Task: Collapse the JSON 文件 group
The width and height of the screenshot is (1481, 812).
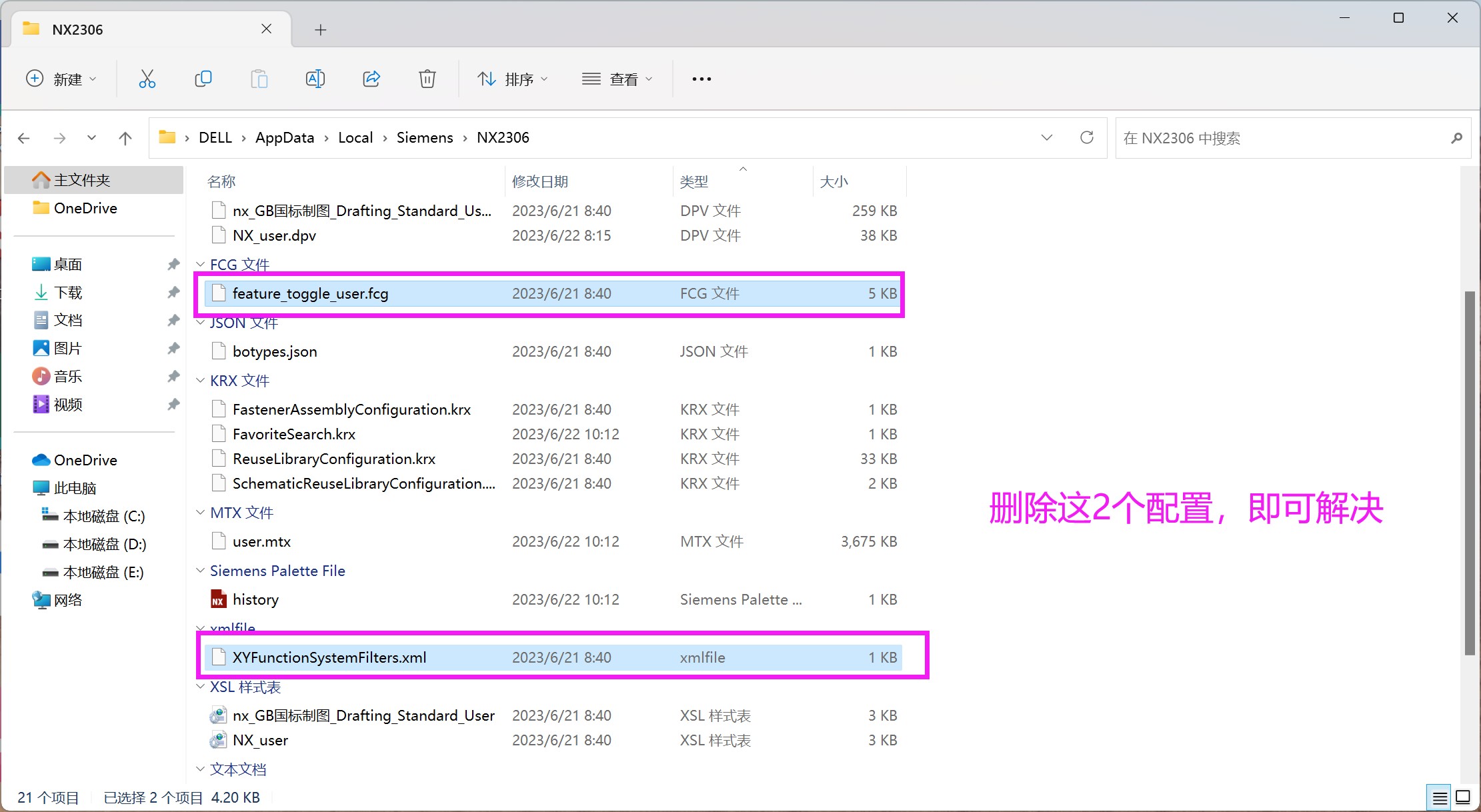Action: point(200,323)
